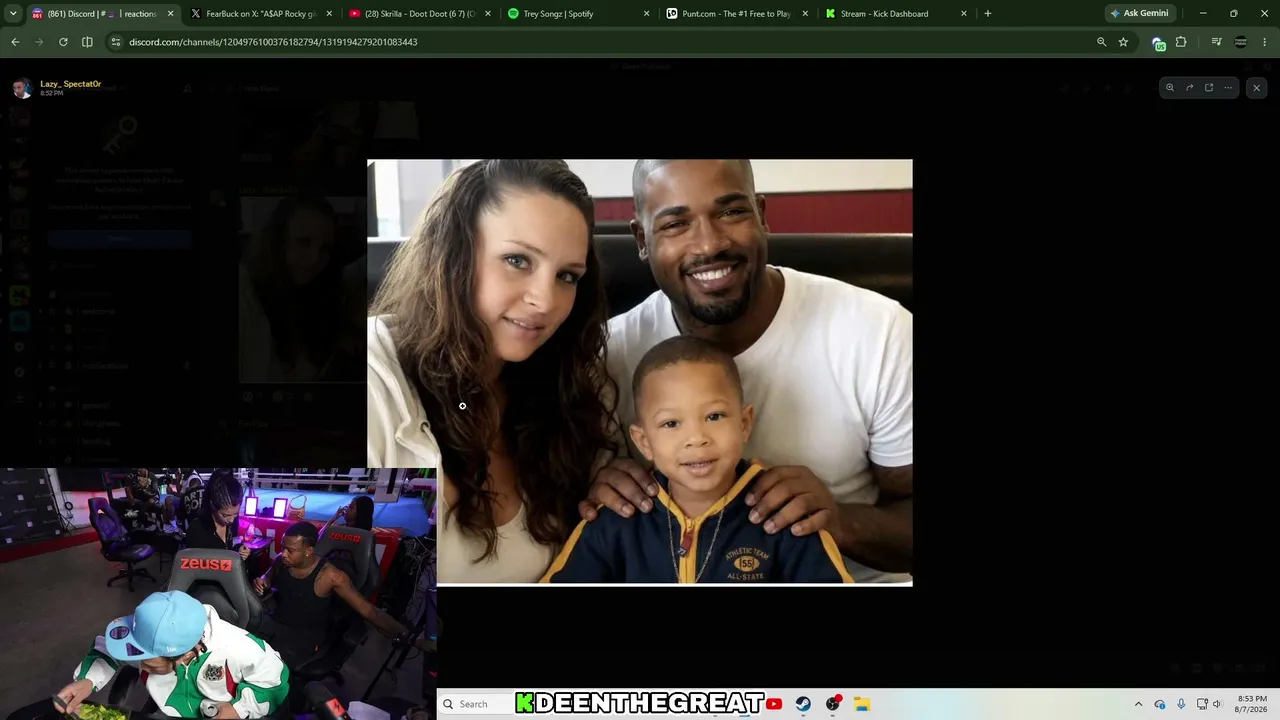Open the volume speaker tray icon

(x=1217, y=704)
